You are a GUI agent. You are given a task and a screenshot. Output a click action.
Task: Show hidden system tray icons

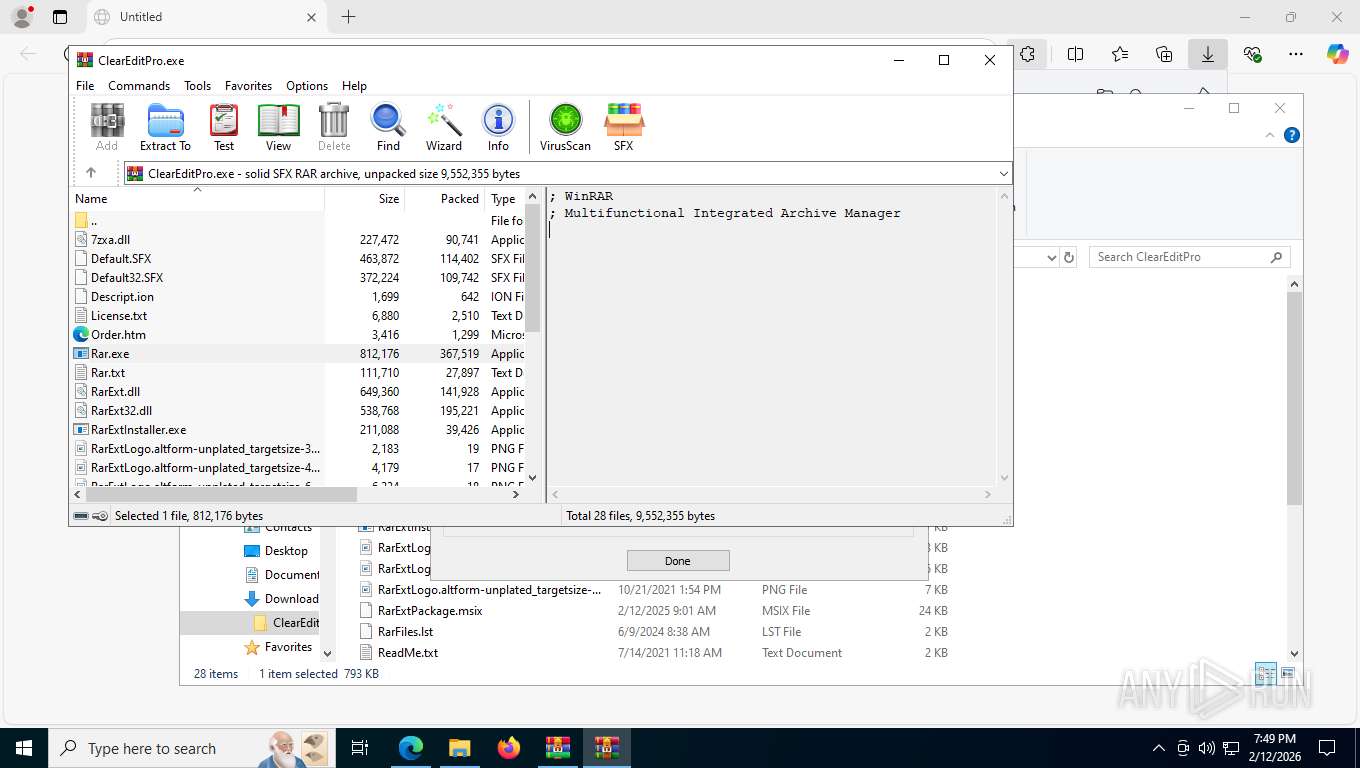(1159, 748)
